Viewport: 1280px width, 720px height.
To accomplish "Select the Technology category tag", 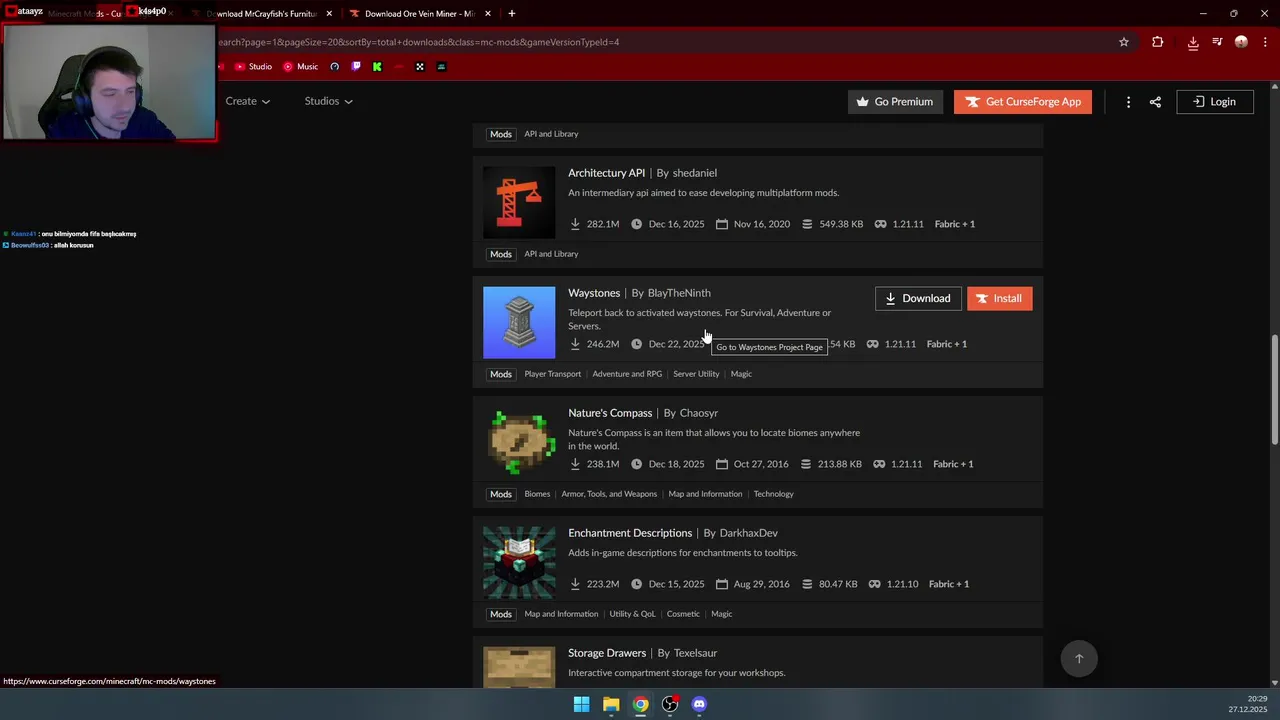I will pyautogui.click(x=774, y=494).
